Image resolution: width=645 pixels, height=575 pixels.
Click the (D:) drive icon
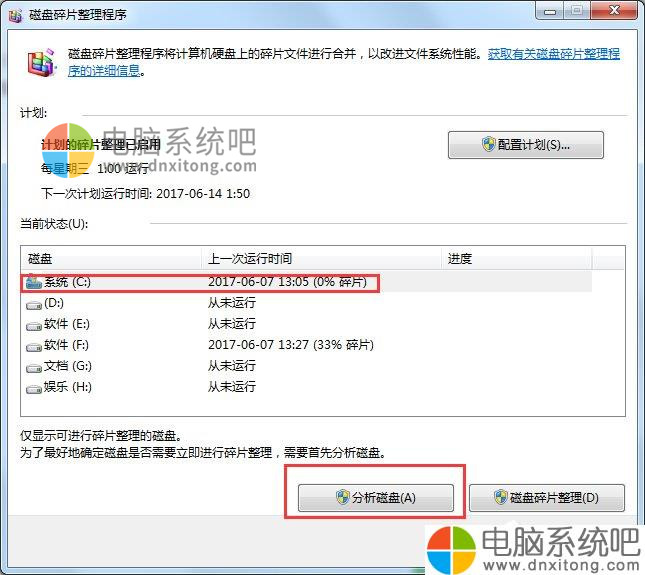34,303
